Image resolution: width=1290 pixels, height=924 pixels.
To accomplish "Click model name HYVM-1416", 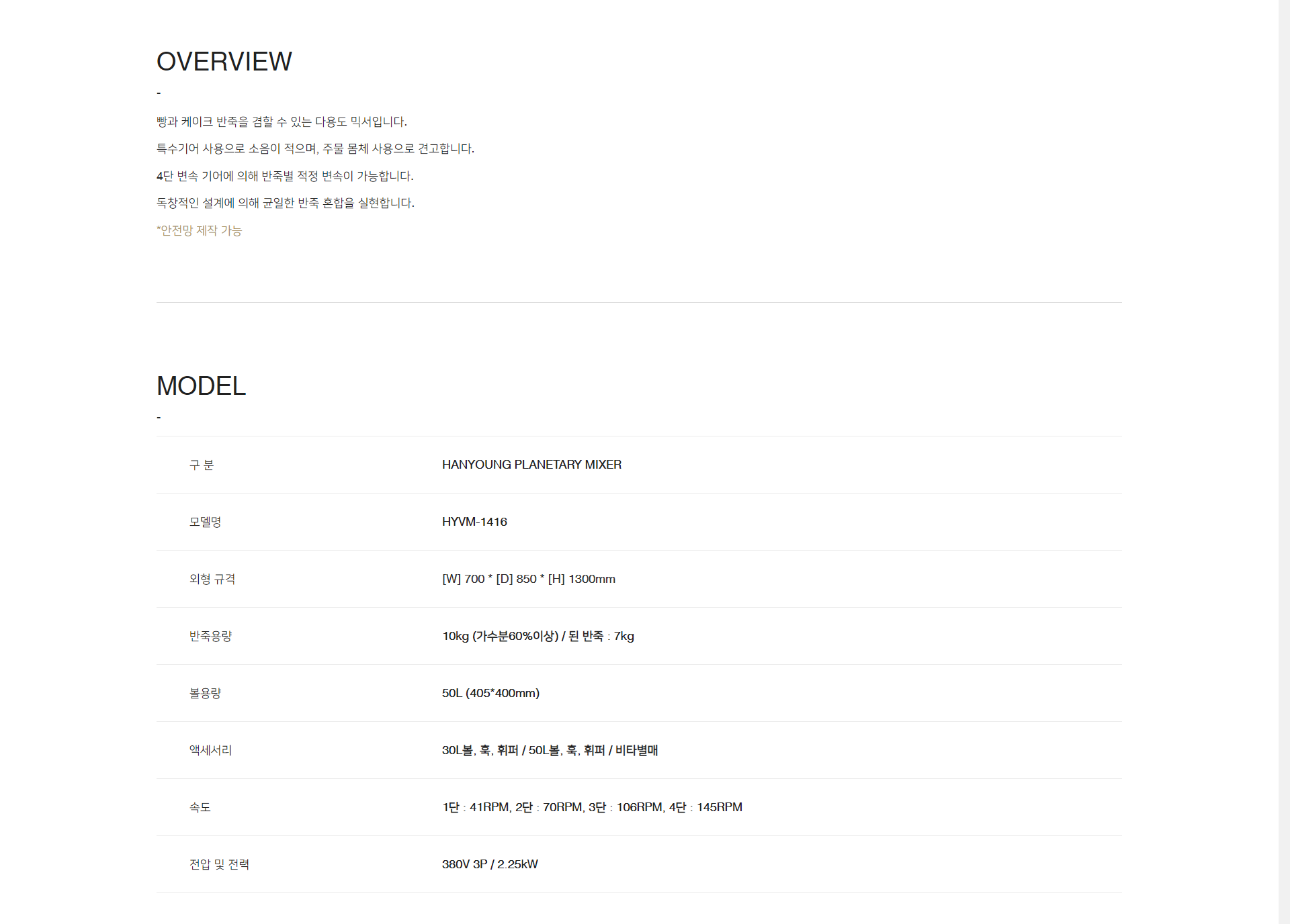I will [x=474, y=522].
